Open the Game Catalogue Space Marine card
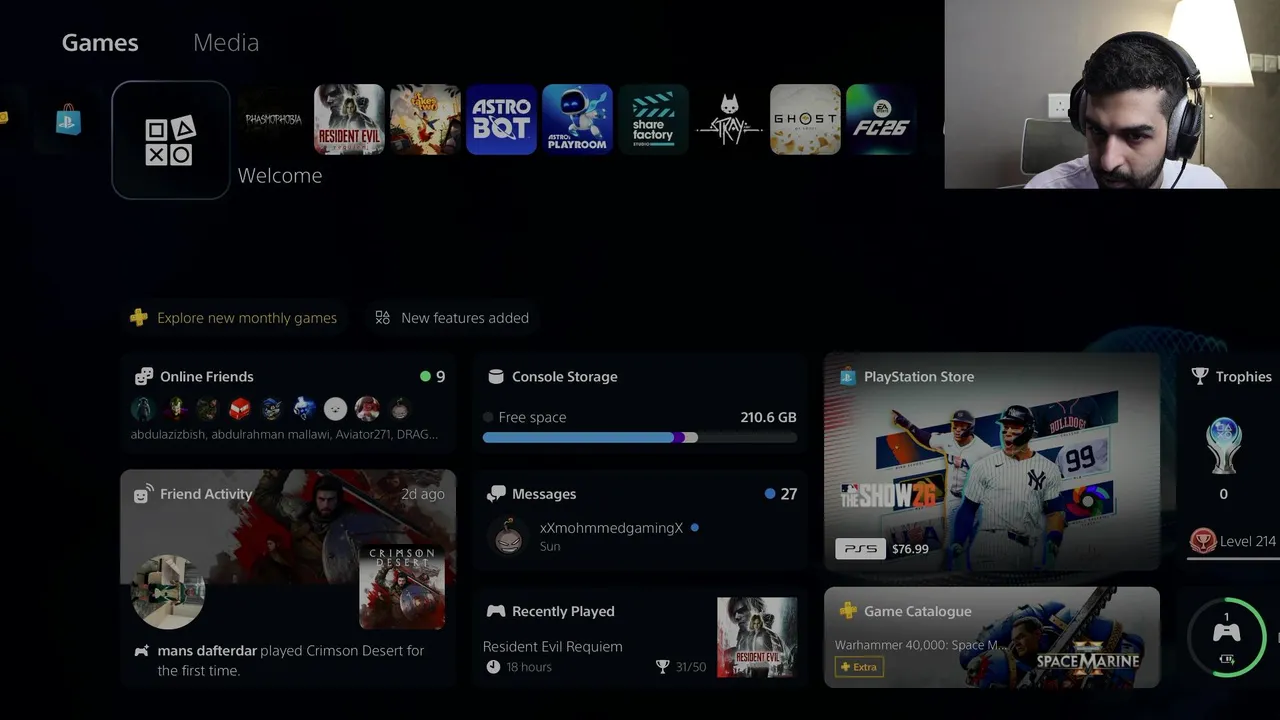This screenshot has height=720, width=1280. pos(992,637)
